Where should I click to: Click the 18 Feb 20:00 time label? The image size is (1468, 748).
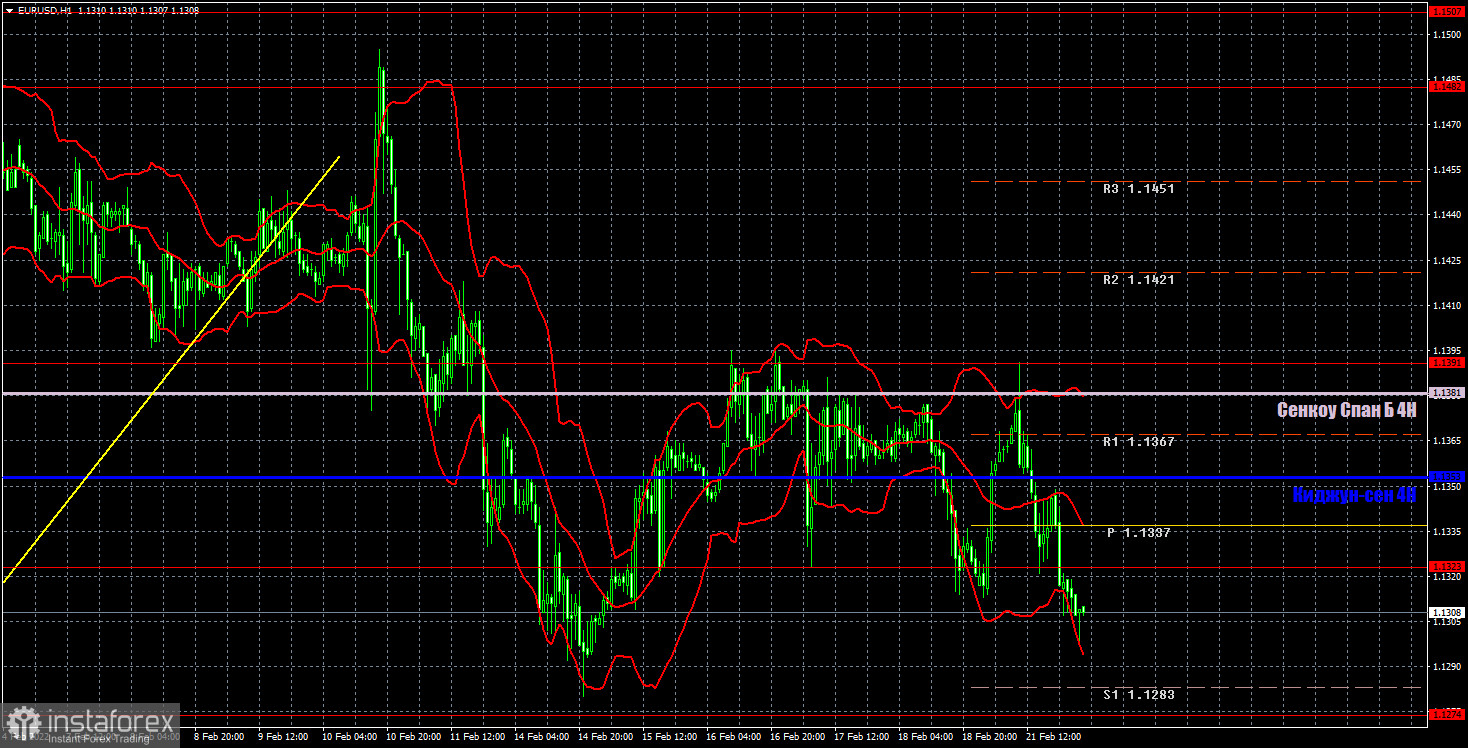coord(989,738)
